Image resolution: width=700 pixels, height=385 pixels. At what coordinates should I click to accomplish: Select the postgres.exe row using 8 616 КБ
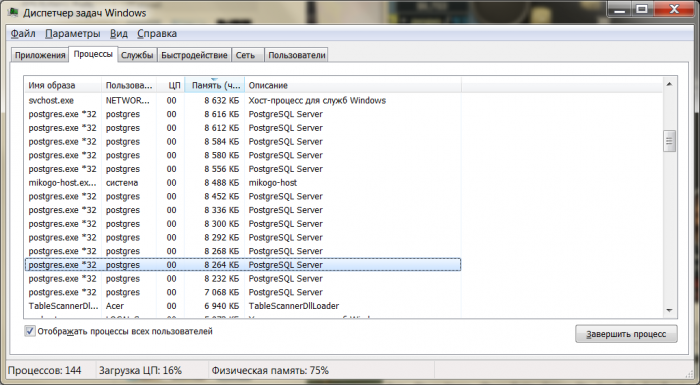click(243, 114)
